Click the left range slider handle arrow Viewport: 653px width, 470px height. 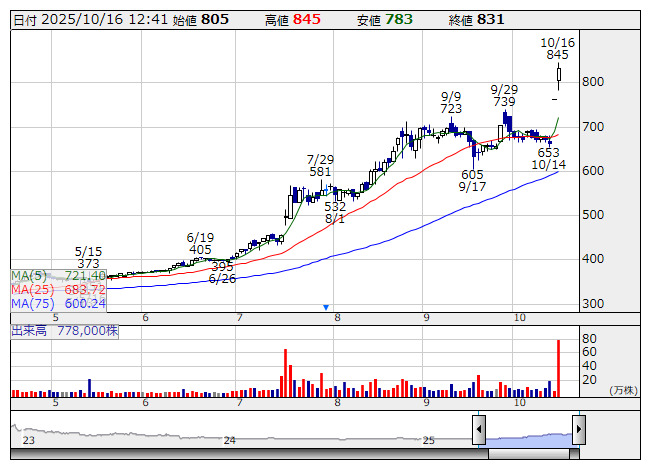[479, 429]
